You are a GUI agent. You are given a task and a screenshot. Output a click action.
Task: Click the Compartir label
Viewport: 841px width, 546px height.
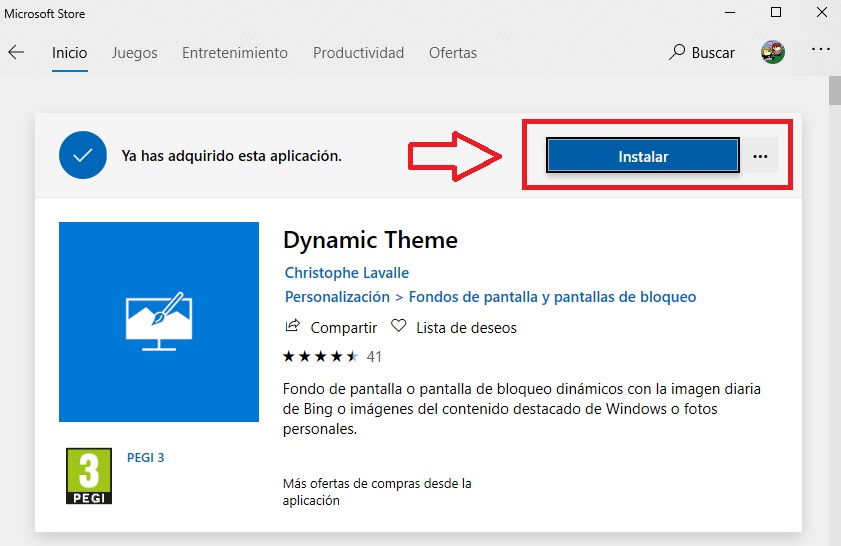click(x=344, y=328)
